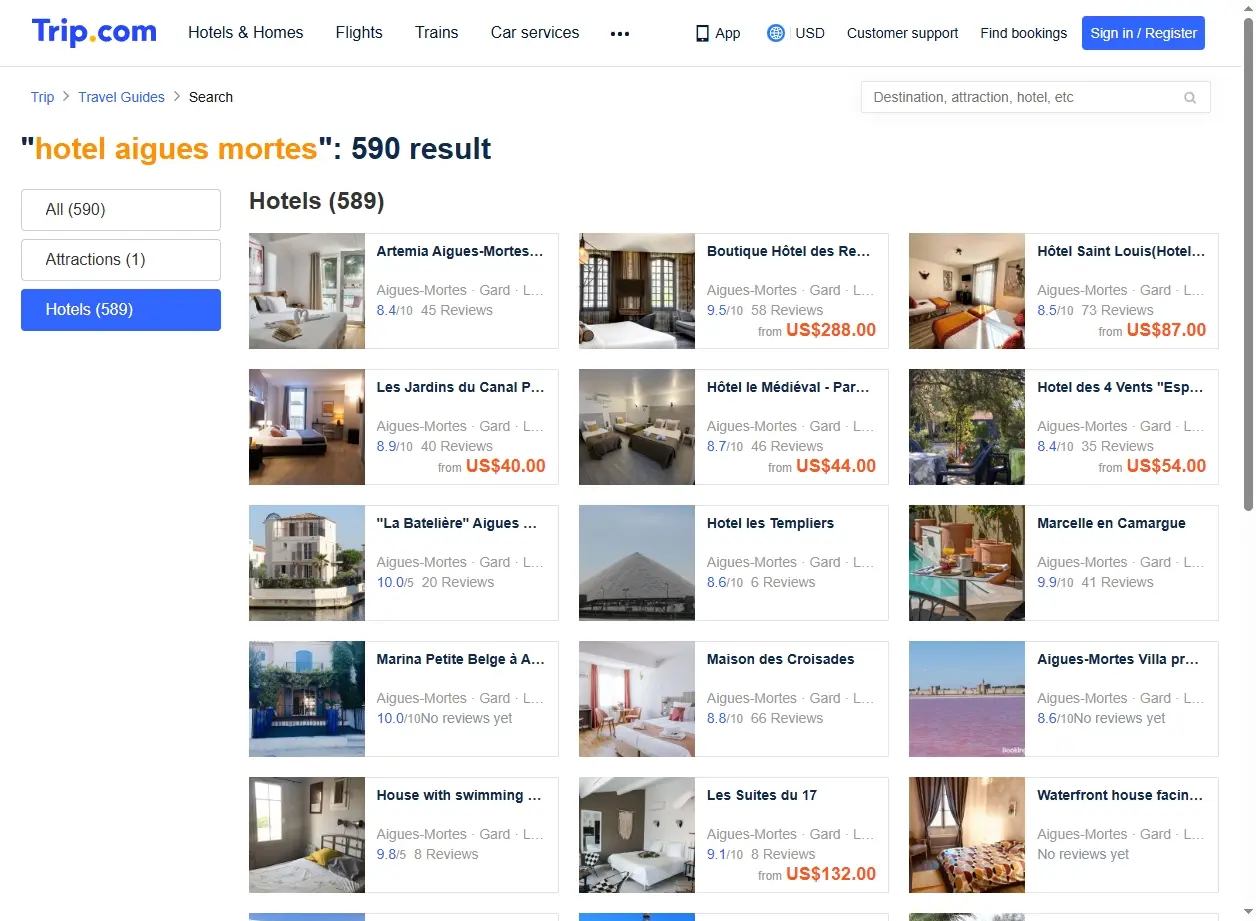The width and height of the screenshot is (1256, 921).
Task: Open Hotels & Homes menu
Action: click(x=246, y=33)
